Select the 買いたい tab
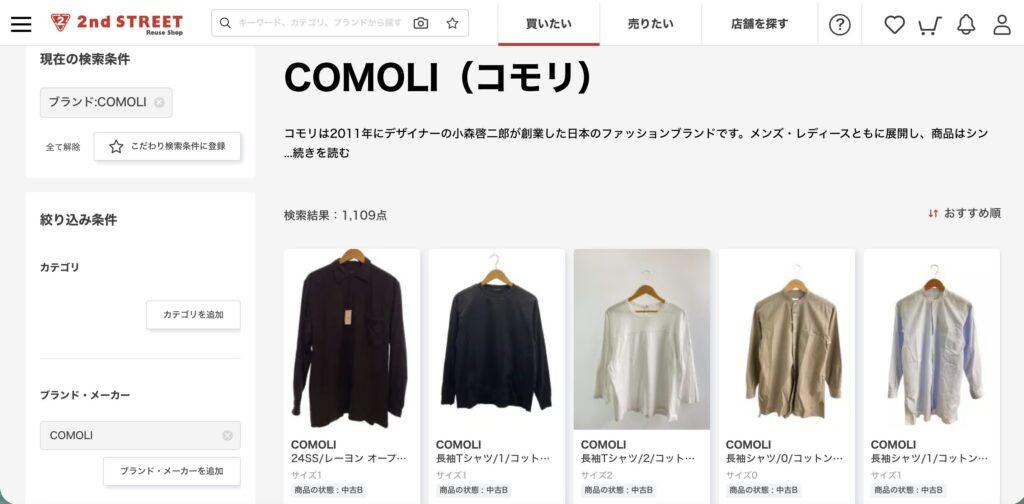This screenshot has height=504, width=1024. (x=549, y=24)
